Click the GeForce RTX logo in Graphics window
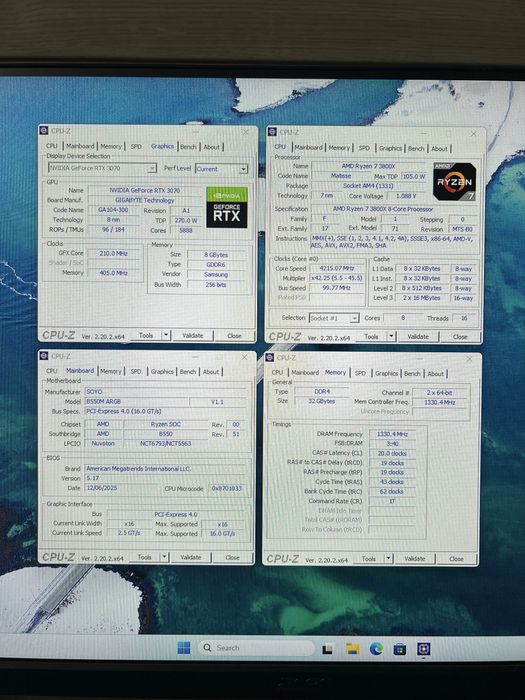This screenshot has height=700, width=525. coord(227,207)
